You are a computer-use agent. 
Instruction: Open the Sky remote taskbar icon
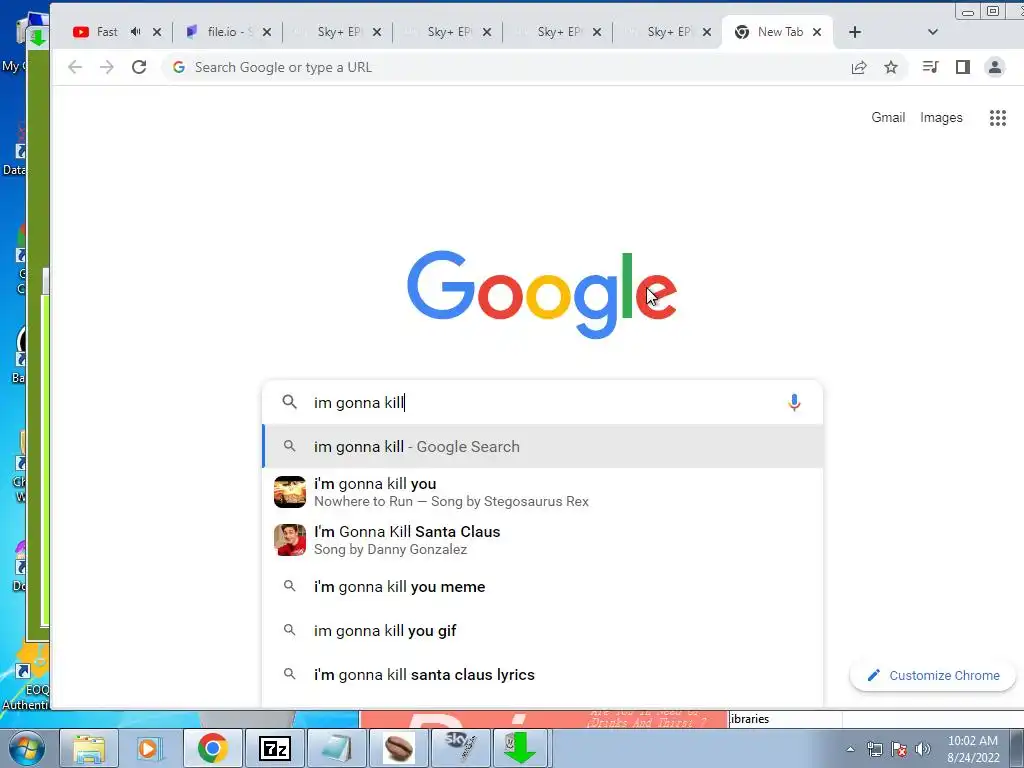coord(460,748)
